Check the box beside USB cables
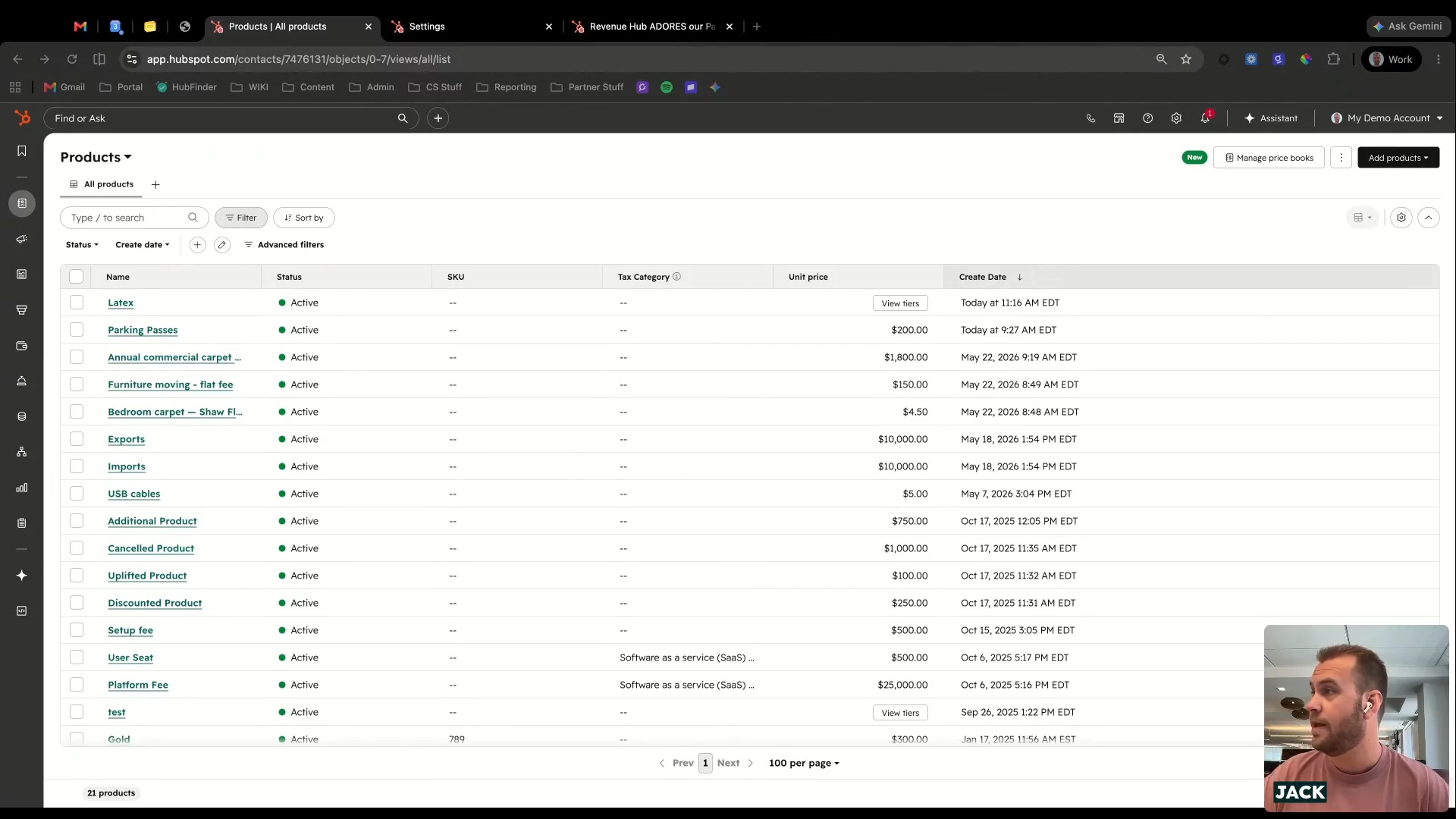This screenshot has width=1456, height=819. [x=77, y=494]
